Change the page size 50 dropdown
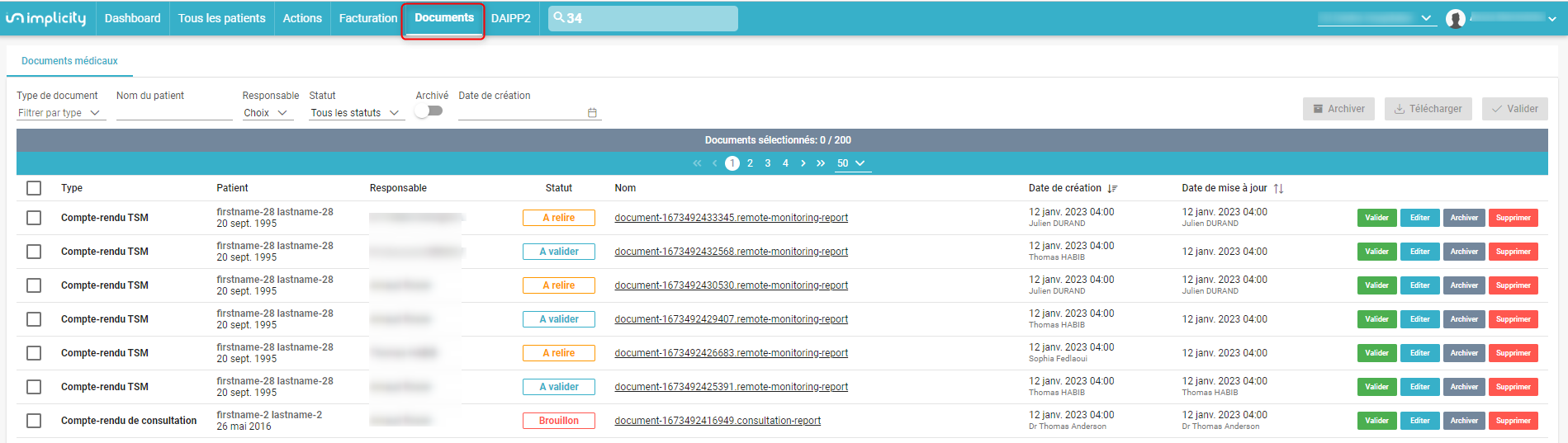1568x443 pixels. point(852,163)
